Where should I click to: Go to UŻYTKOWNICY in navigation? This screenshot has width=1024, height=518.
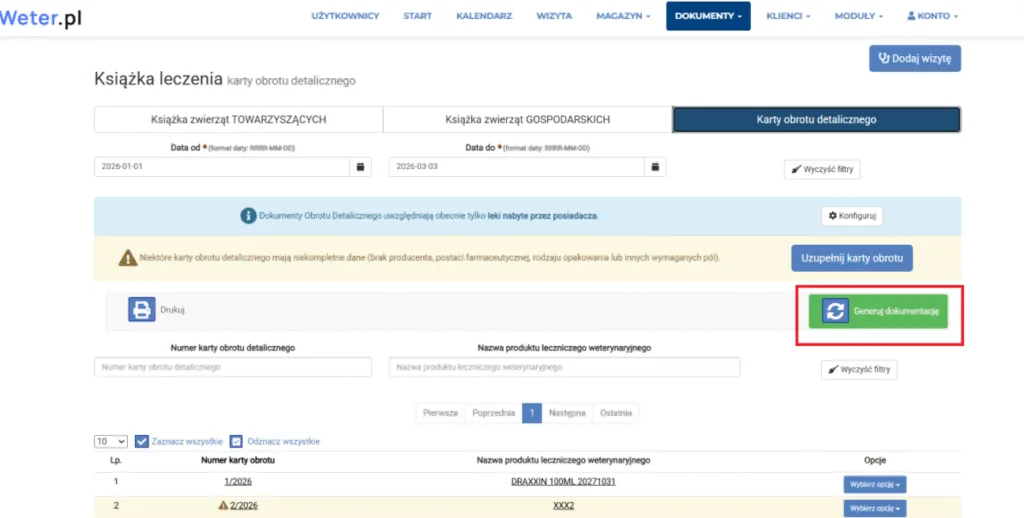(345, 16)
